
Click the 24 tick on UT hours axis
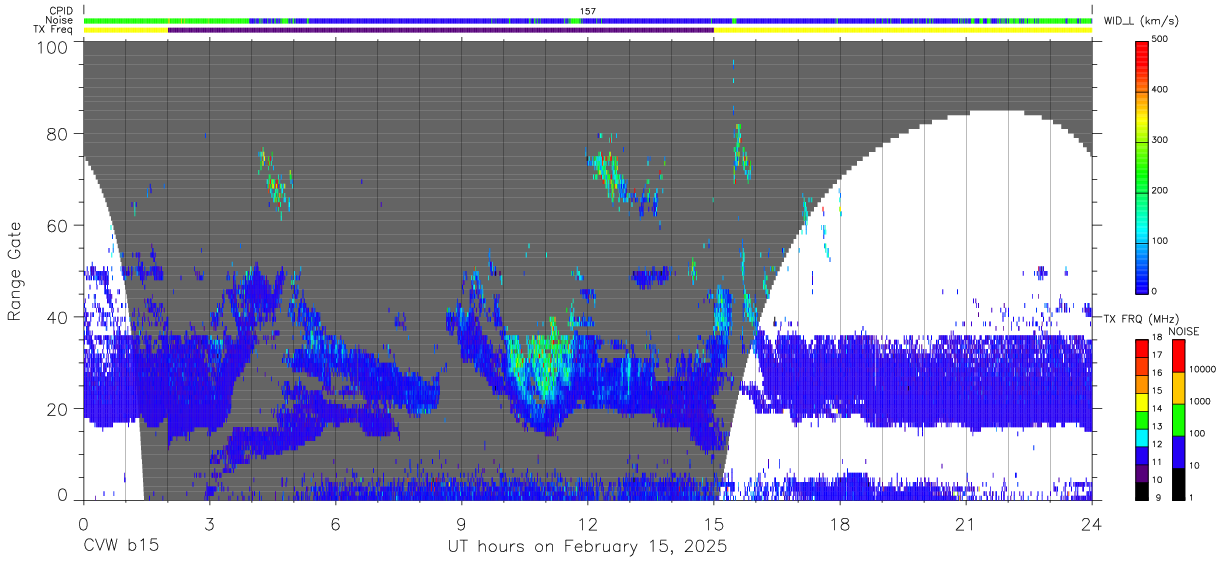click(1092, 523)
